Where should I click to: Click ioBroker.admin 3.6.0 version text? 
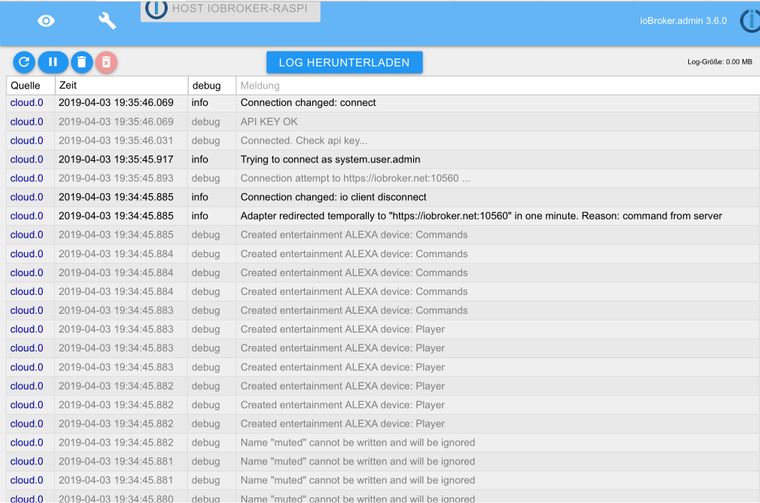683,21
